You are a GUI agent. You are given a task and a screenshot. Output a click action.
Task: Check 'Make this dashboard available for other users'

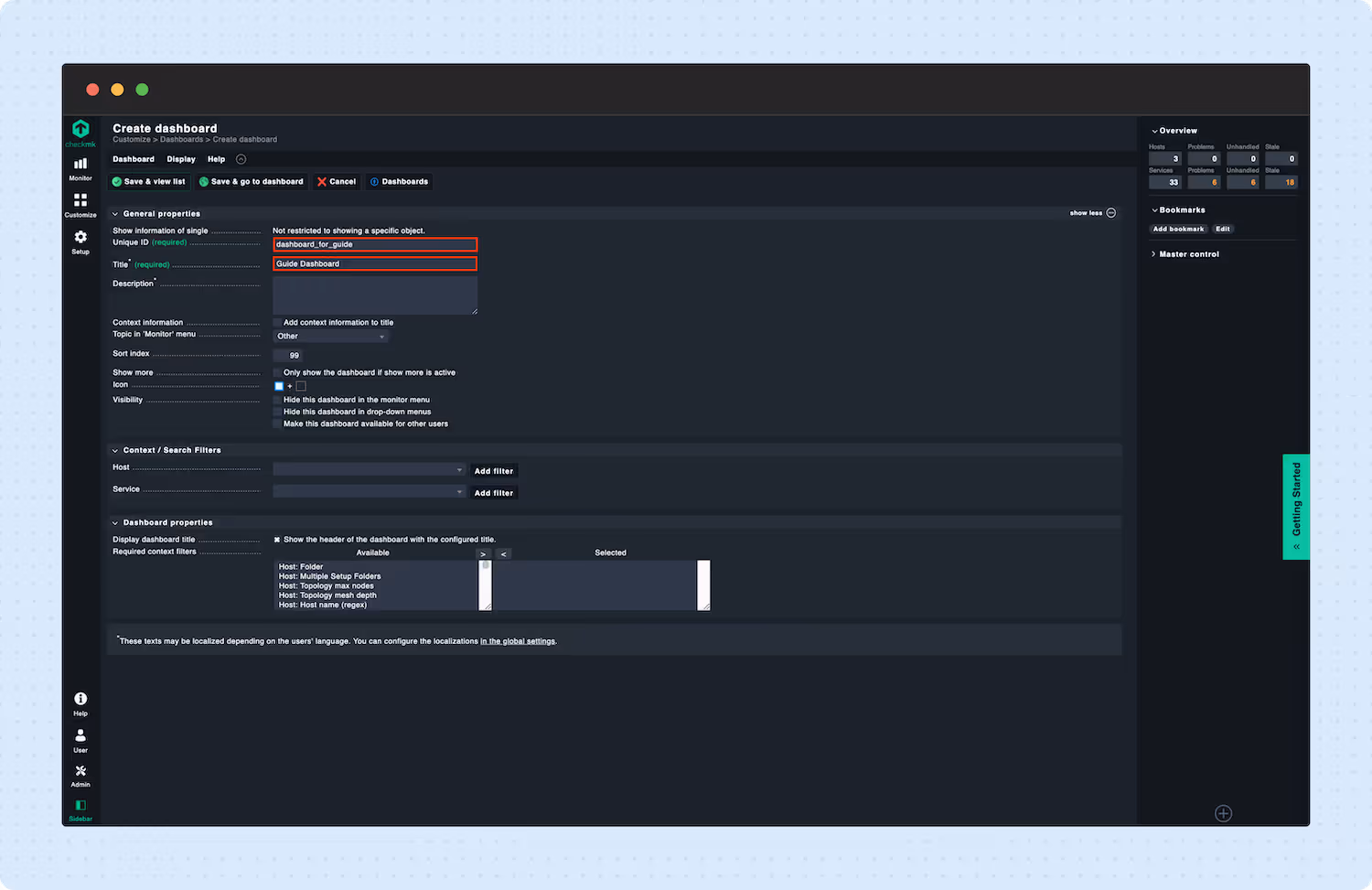pos(277,424)
